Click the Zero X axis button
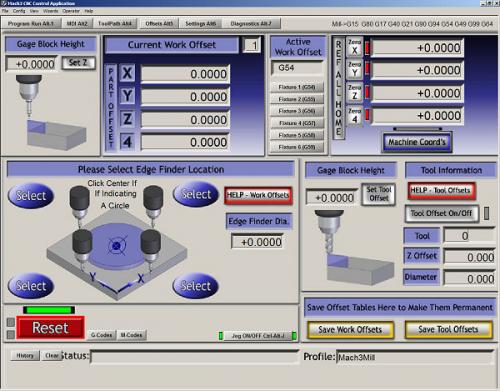 354,47
